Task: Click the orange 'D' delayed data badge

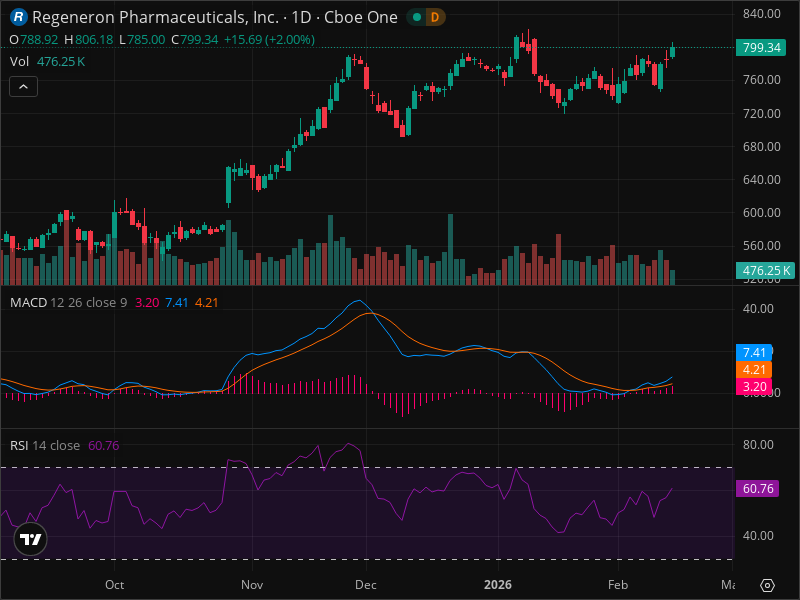Action: [x=435, y=17]
